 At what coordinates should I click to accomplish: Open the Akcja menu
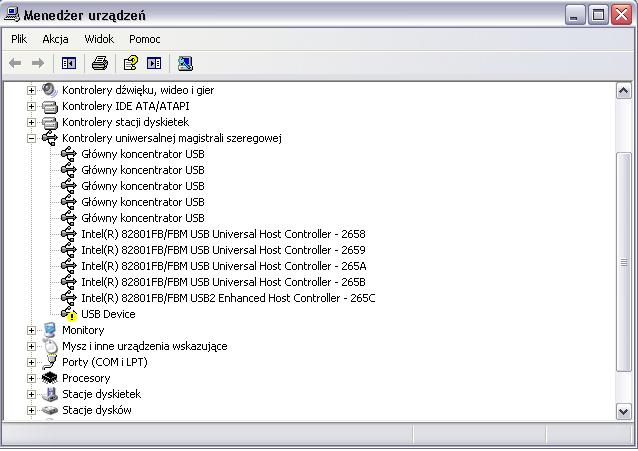tap(55, 39)
